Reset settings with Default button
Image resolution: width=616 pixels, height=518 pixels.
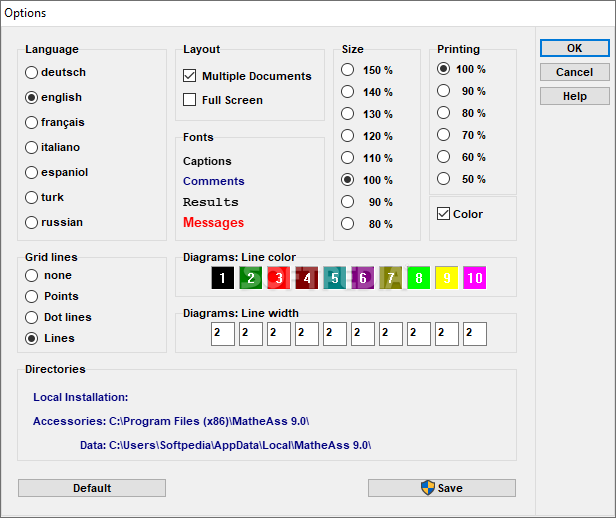(x=92, y=488)
